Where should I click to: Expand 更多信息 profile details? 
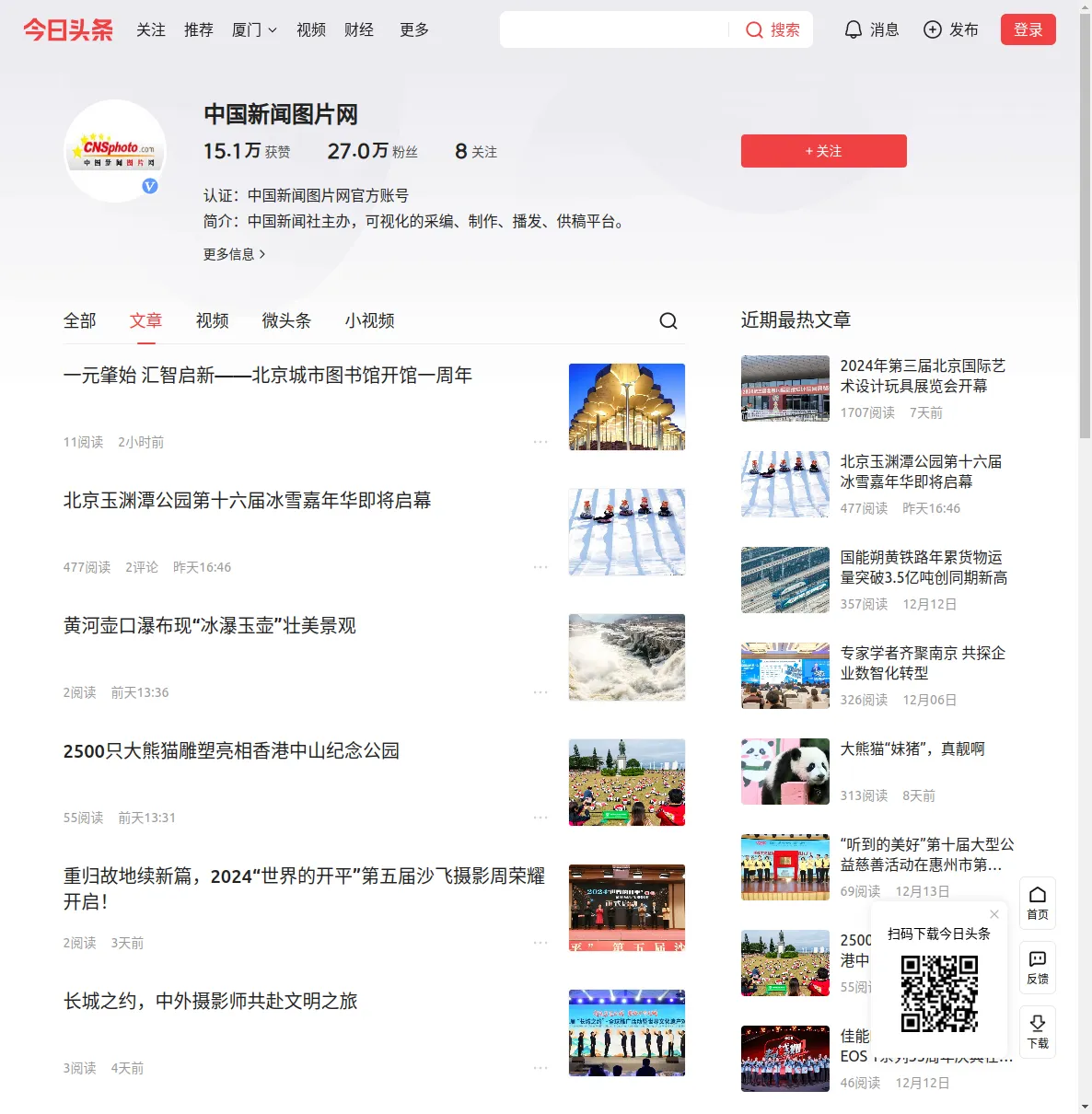tap(235, 254)
